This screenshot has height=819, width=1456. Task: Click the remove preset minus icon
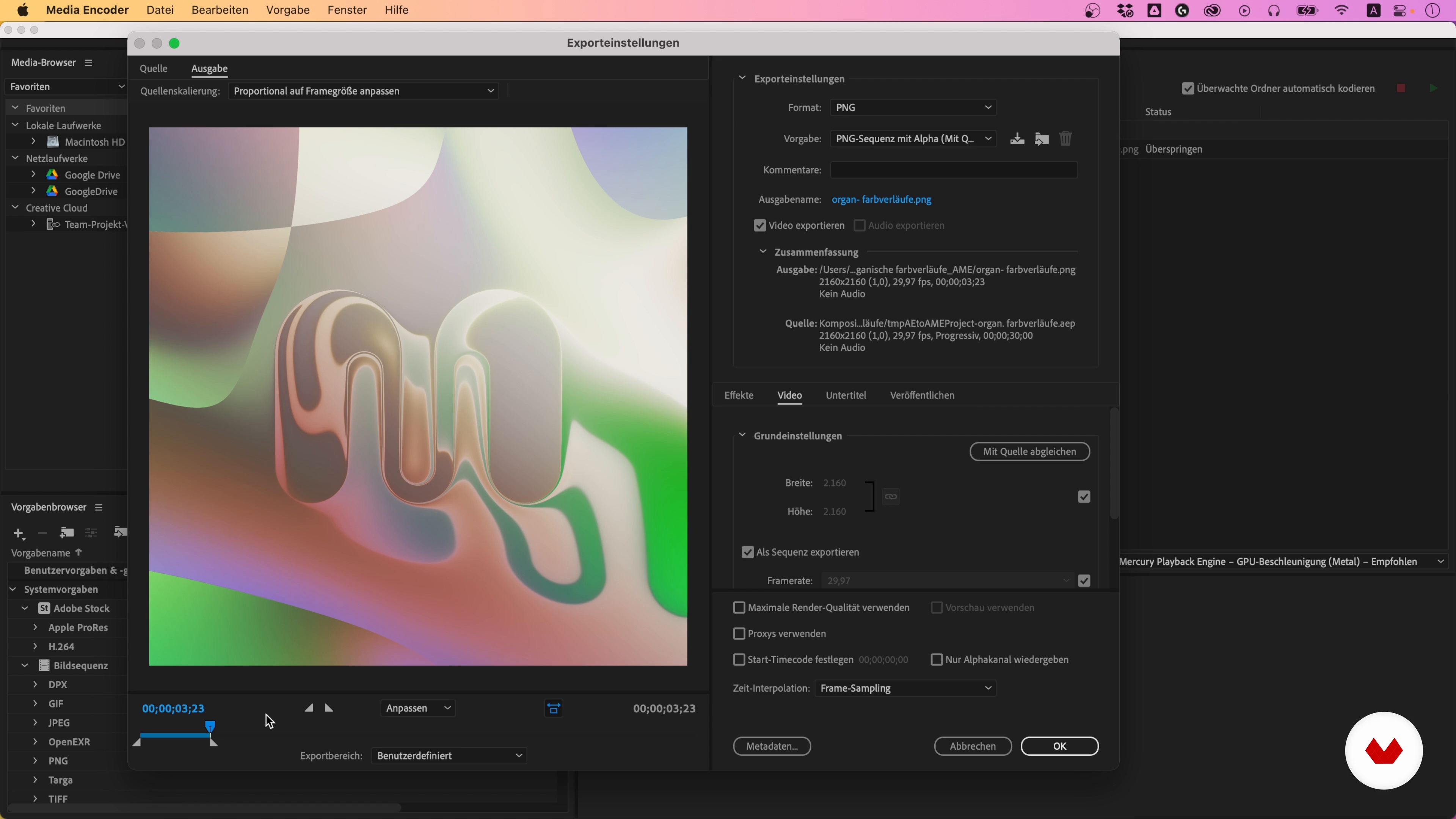42,532
